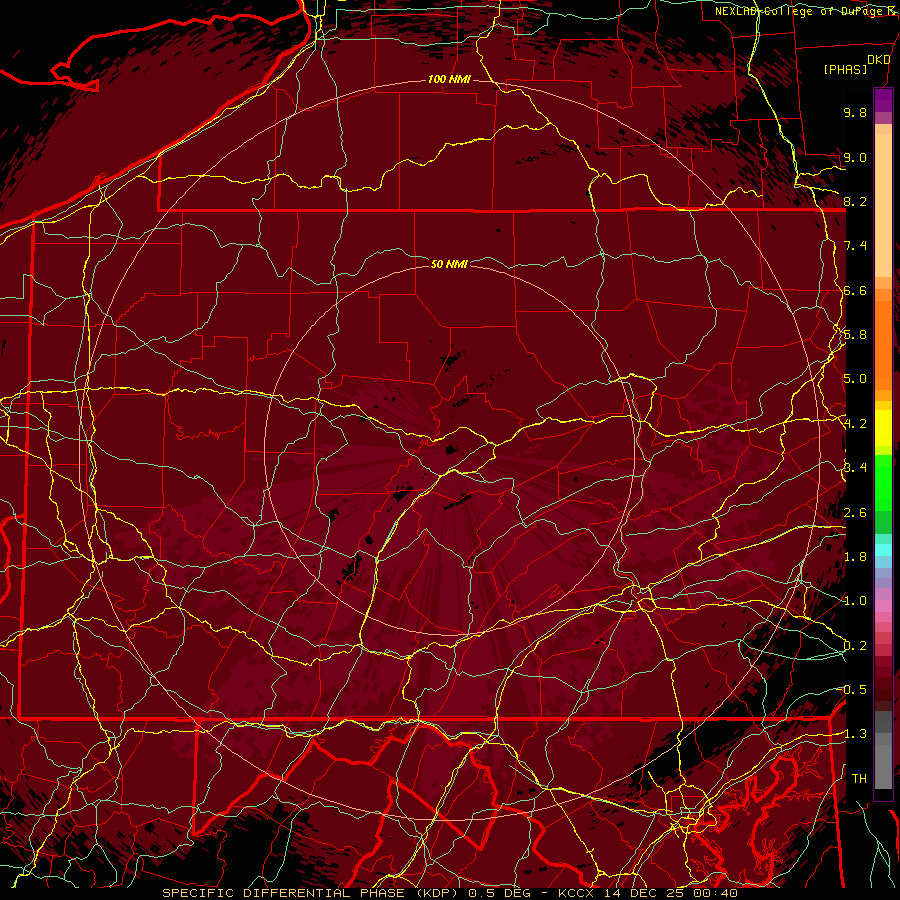Click the 50 NMI range ring label
This screenshot has height=900, width=900.
449,264
